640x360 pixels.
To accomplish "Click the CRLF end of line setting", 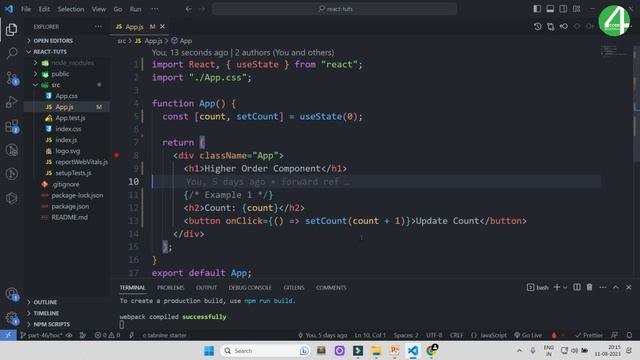I will pyautogui.click(x=456, y=335).
